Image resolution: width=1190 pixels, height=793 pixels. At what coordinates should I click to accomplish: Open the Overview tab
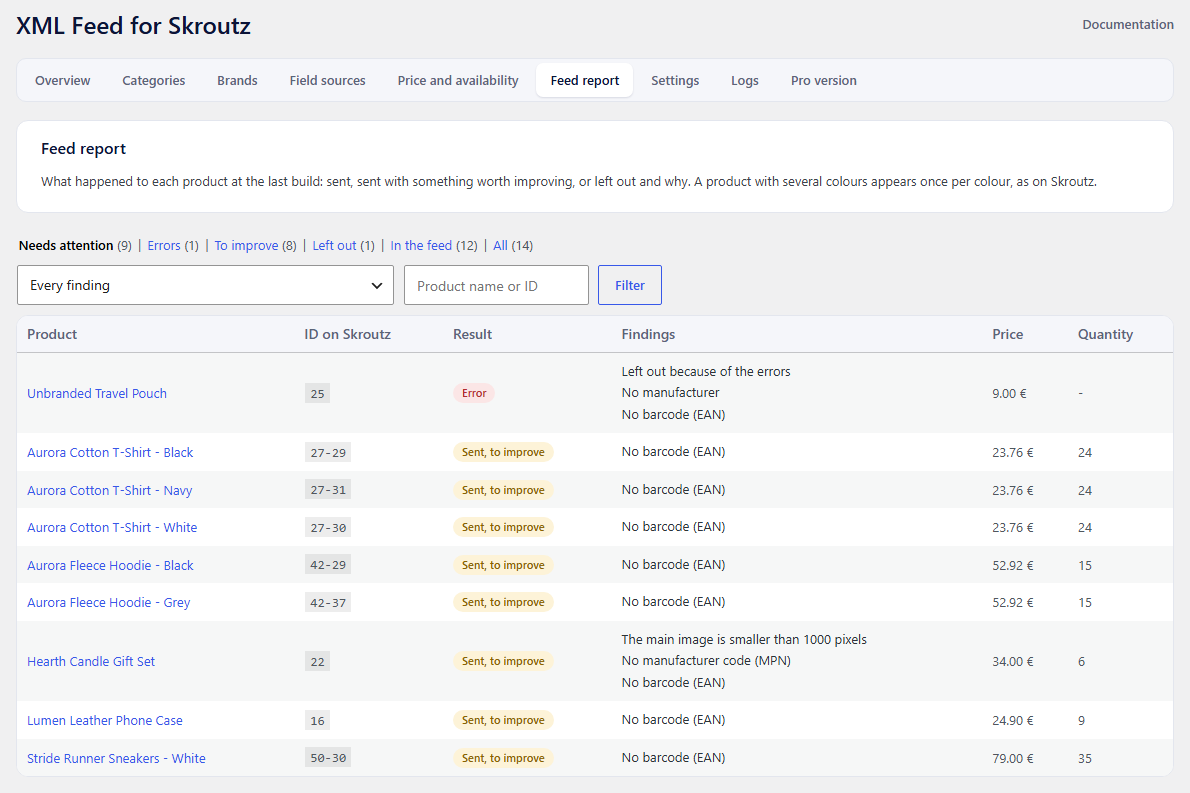62,80
